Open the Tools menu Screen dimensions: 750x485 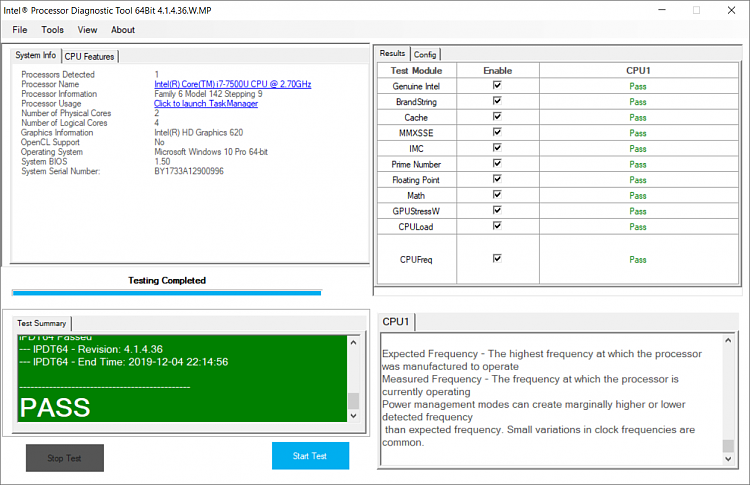pyautogui.click(x=52, y=30)
